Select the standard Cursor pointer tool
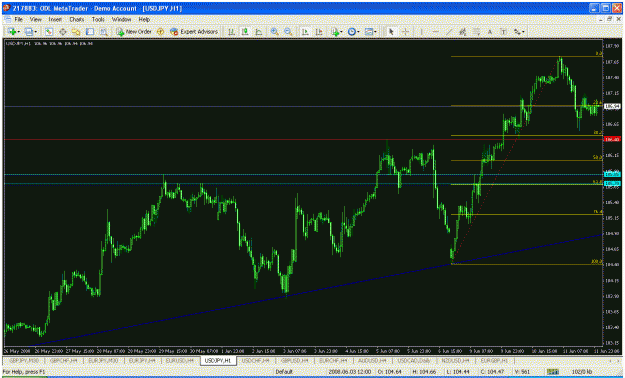Screen dimensions: 625x378 [x=391, y=32]
